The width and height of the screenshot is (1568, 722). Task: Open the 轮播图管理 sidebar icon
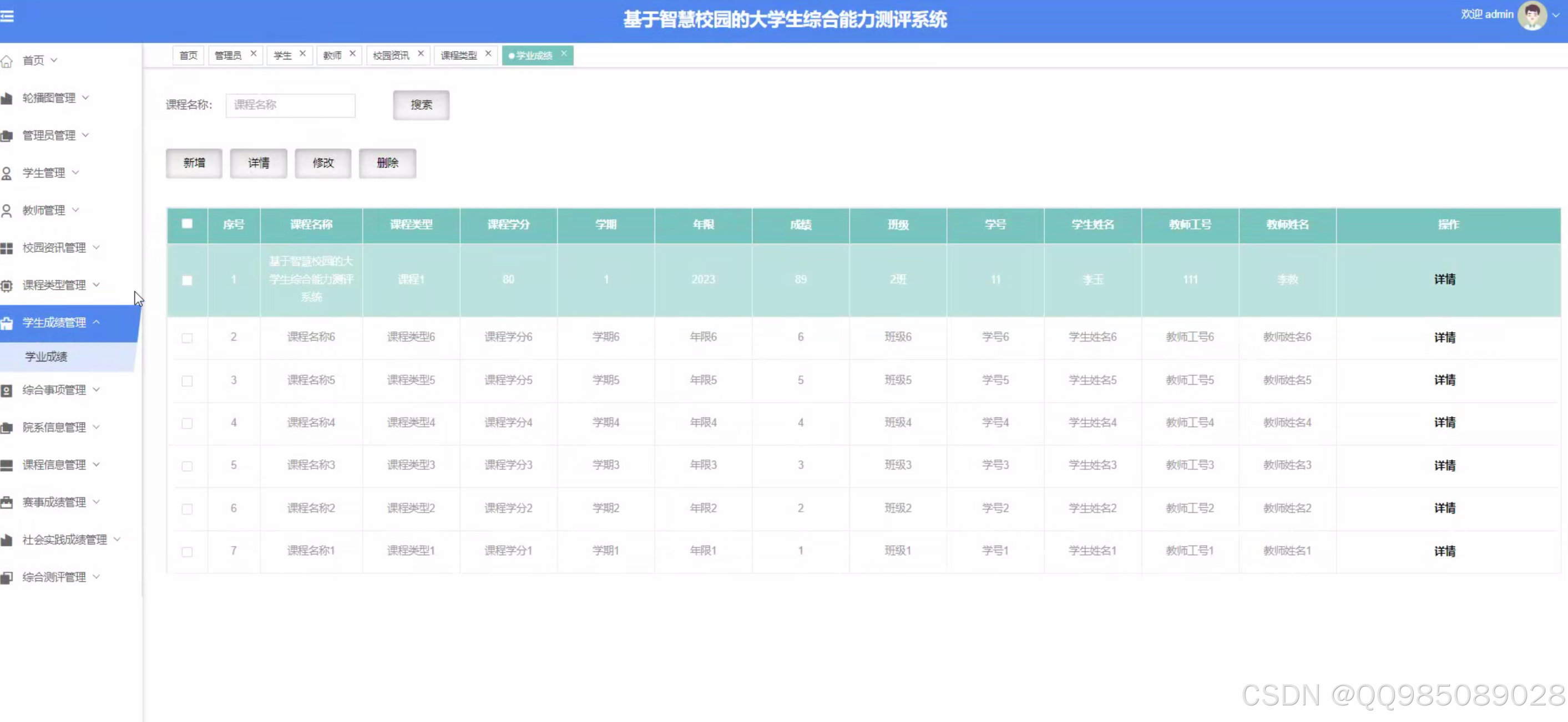tap(8, 98)
